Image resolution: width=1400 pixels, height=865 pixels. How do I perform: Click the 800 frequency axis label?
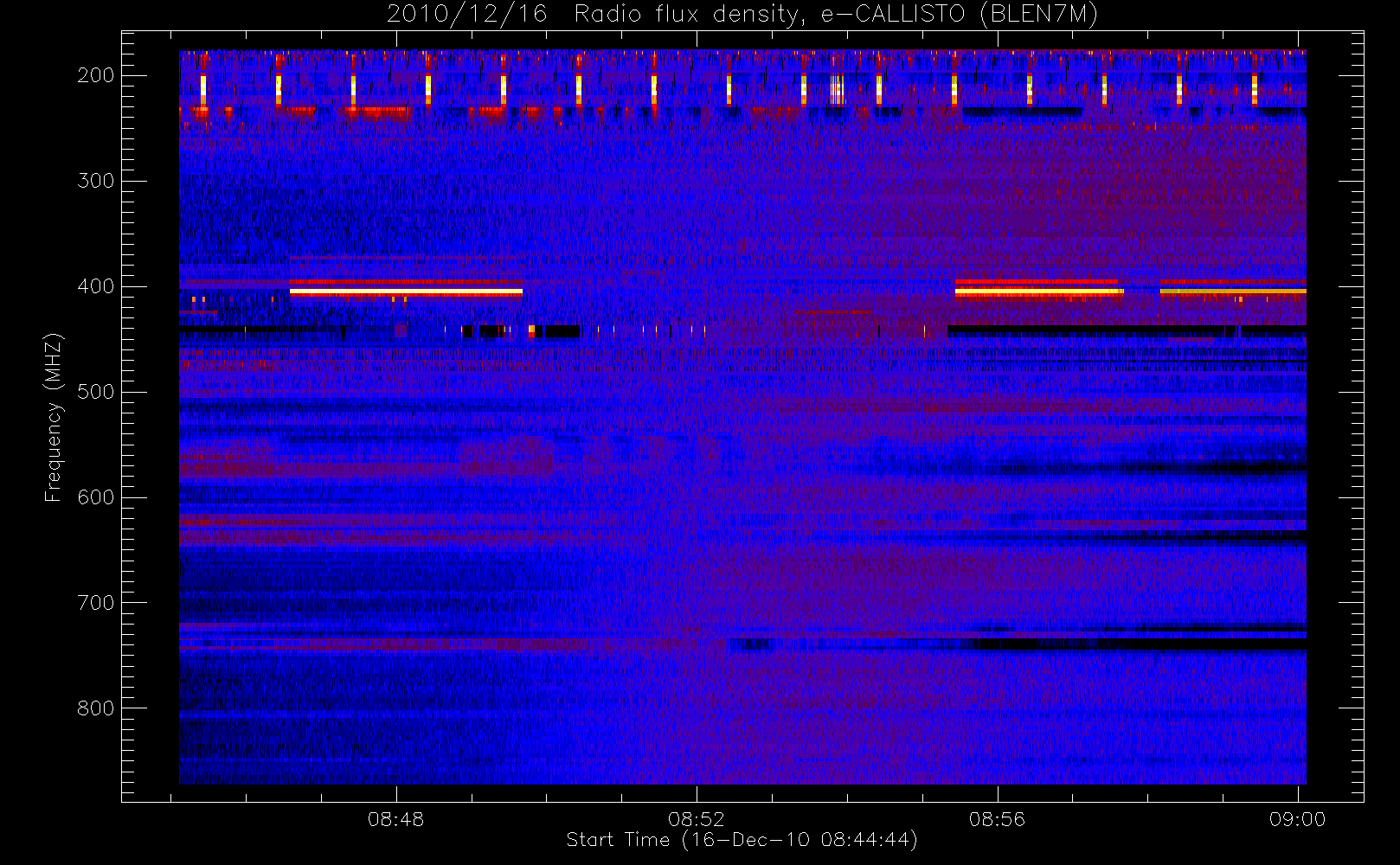coord(96,708)
